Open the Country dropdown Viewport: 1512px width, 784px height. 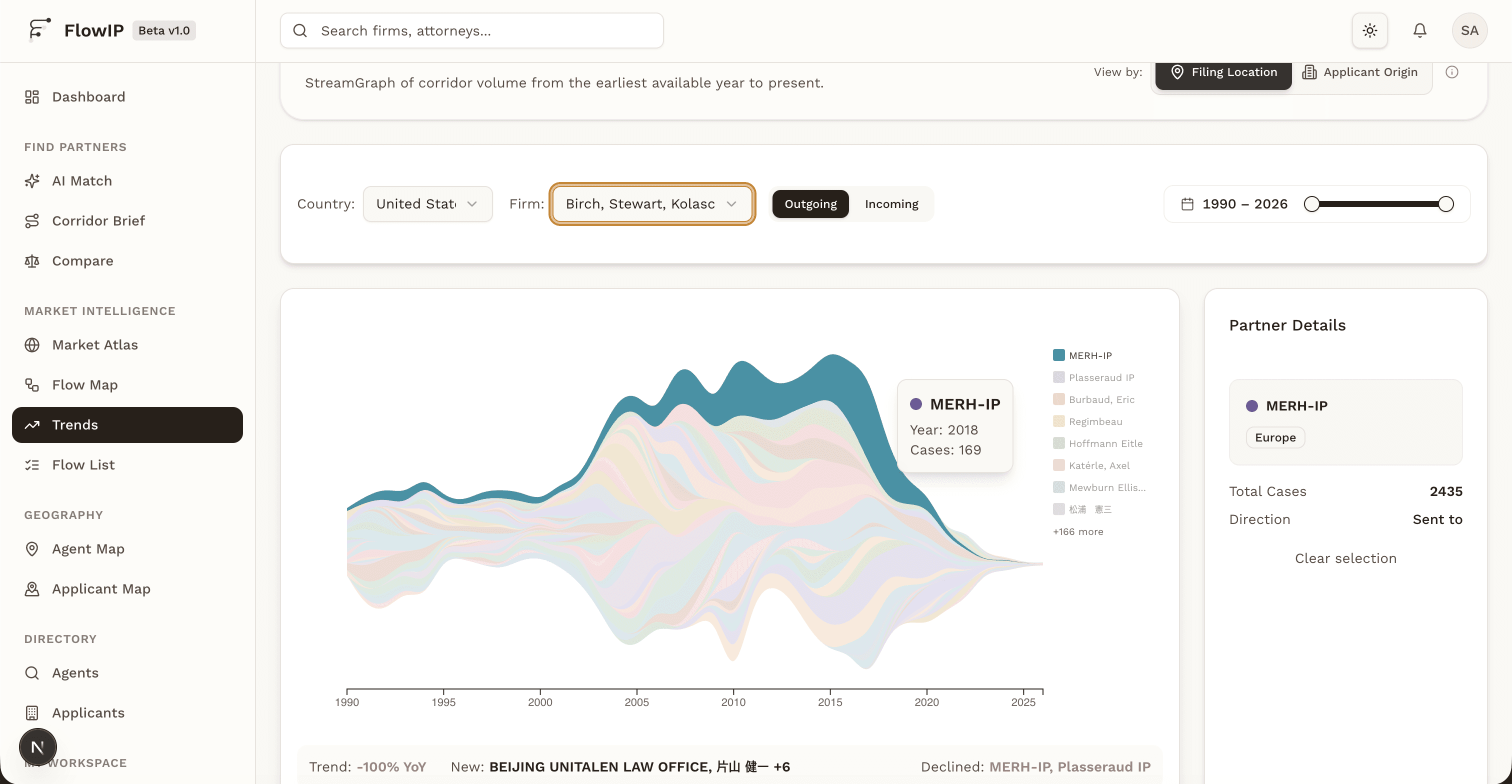427,203
